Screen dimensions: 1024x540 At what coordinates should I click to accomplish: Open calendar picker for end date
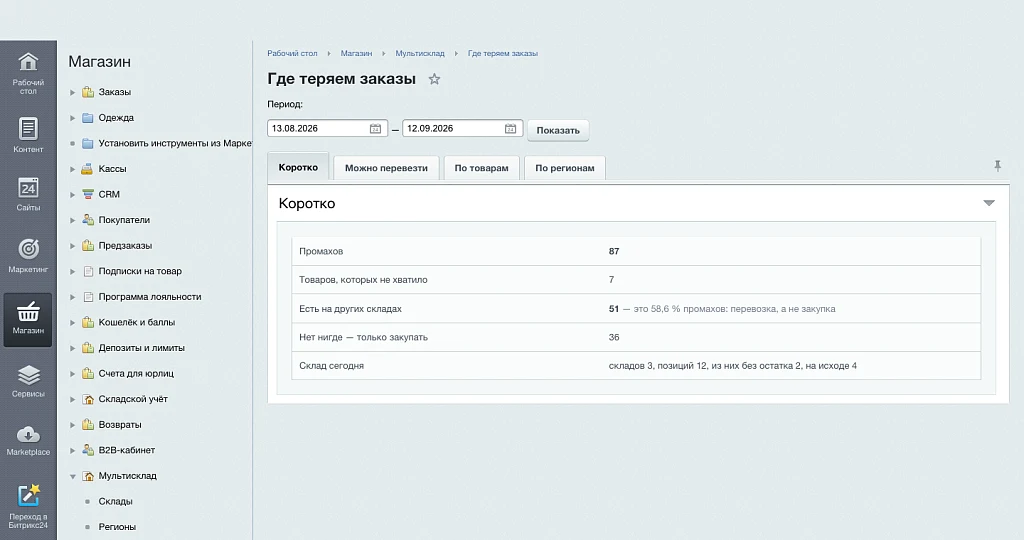(511, 129)
